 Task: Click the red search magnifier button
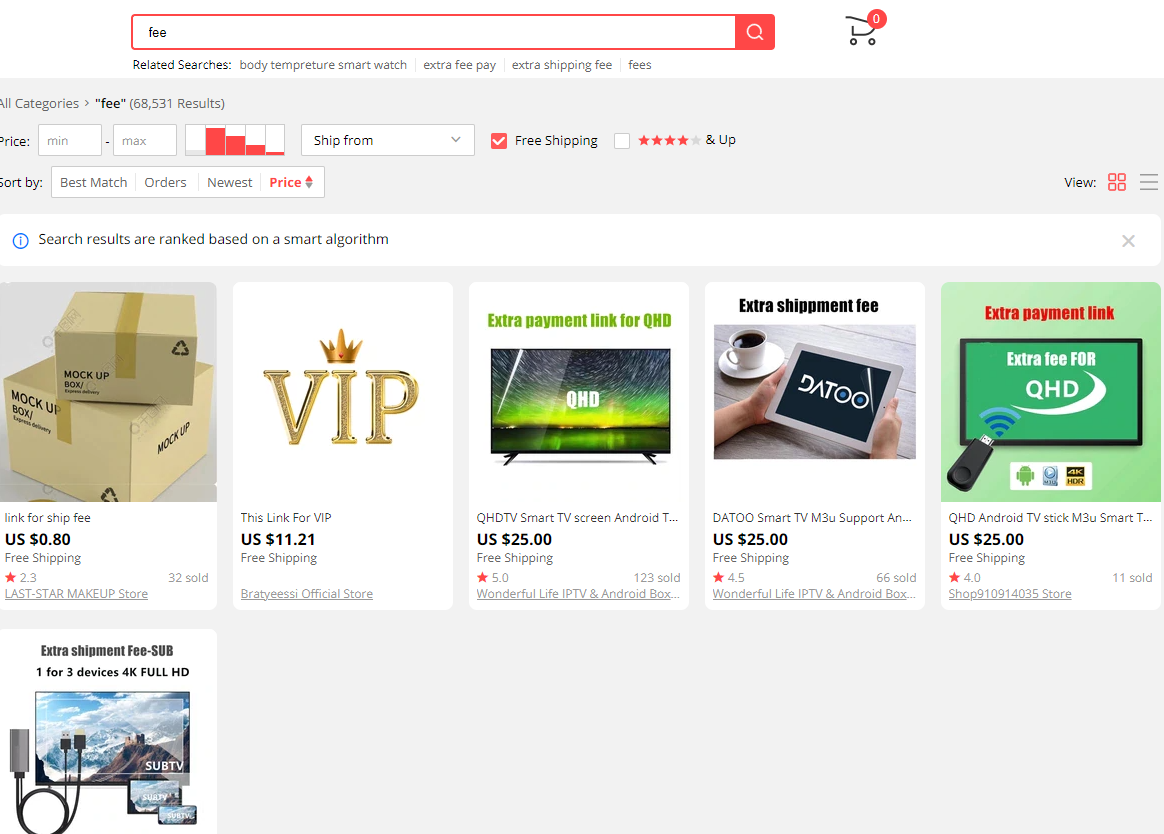[x=754, y=32]
